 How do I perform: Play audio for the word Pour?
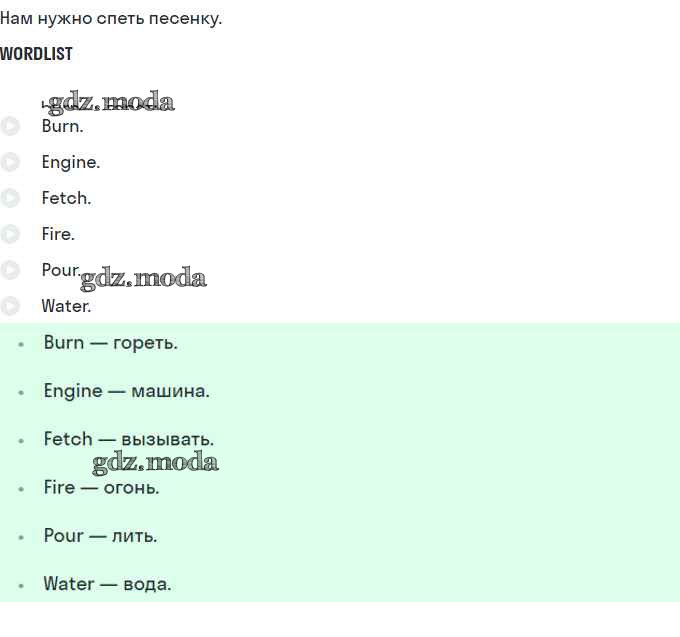pos(10,270)
